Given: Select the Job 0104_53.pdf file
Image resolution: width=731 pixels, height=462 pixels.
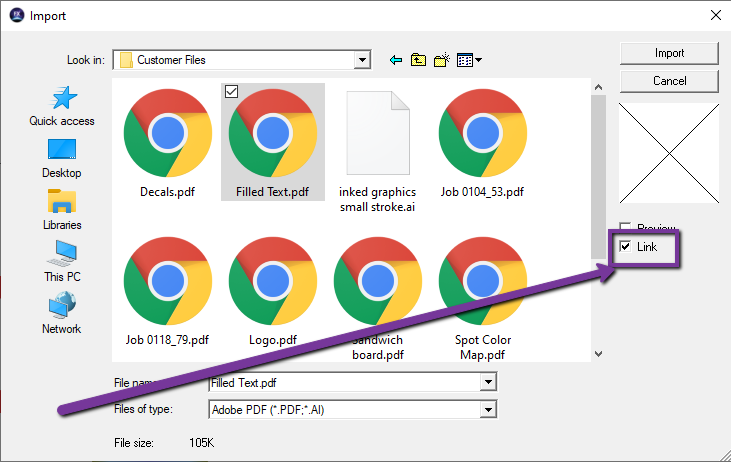Looking at the screenshot, I should click(x=483, y=143).
